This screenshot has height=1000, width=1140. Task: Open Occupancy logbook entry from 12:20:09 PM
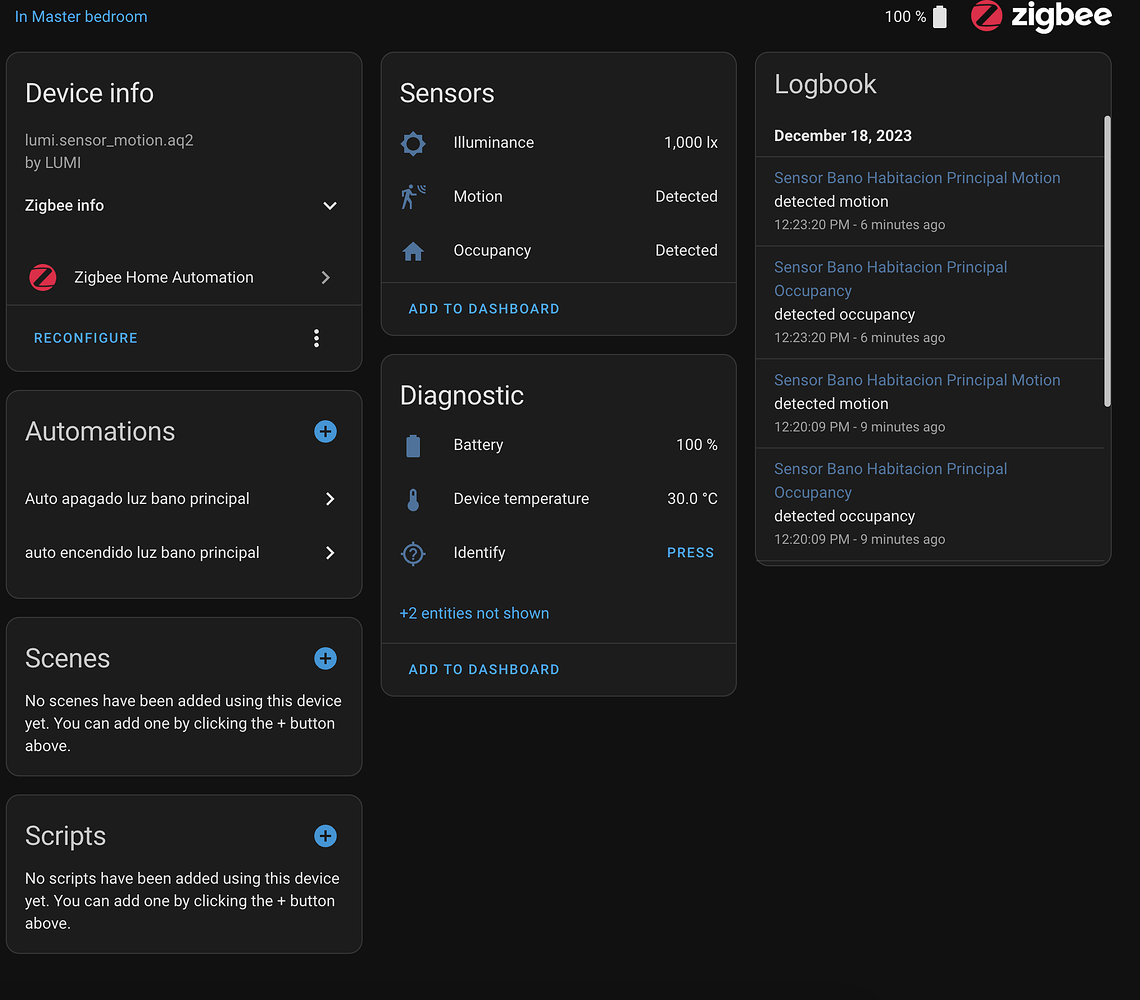tap(891, 481)
